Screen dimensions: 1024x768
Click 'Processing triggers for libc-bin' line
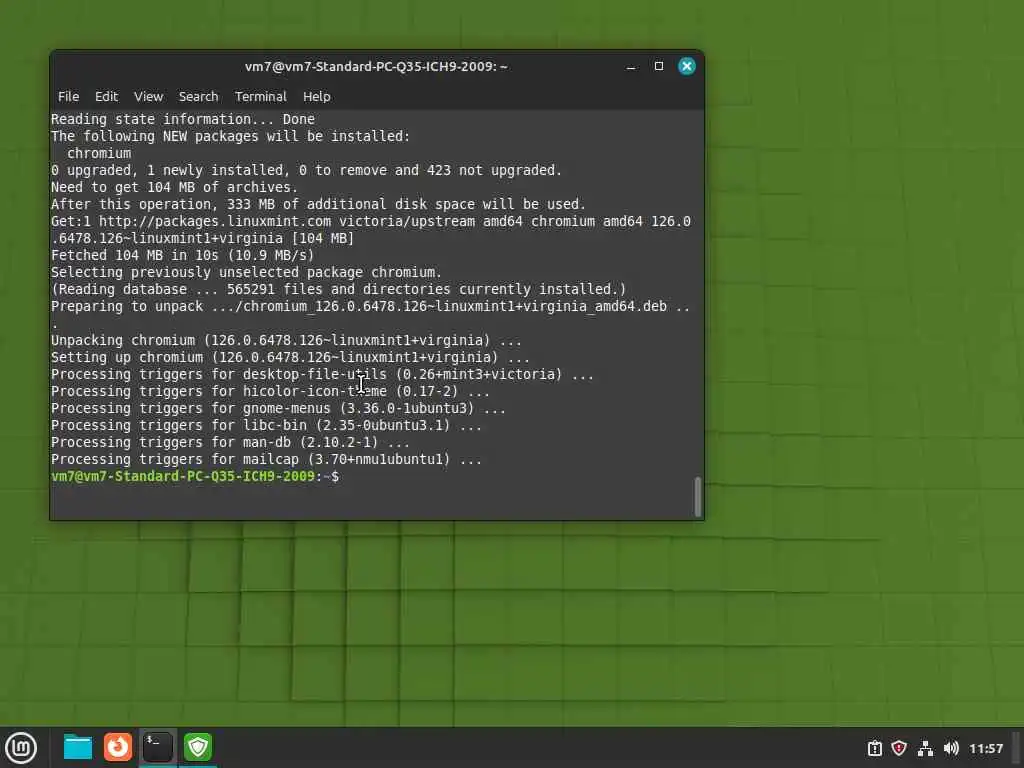point(266,425)
